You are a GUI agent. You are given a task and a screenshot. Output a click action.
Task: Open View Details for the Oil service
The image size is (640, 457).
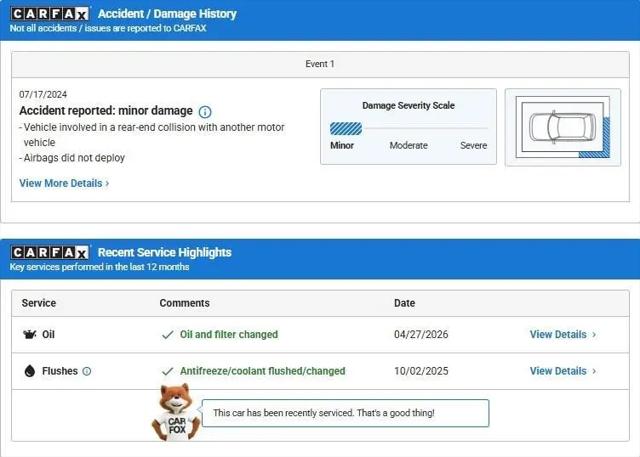[558, 335]
